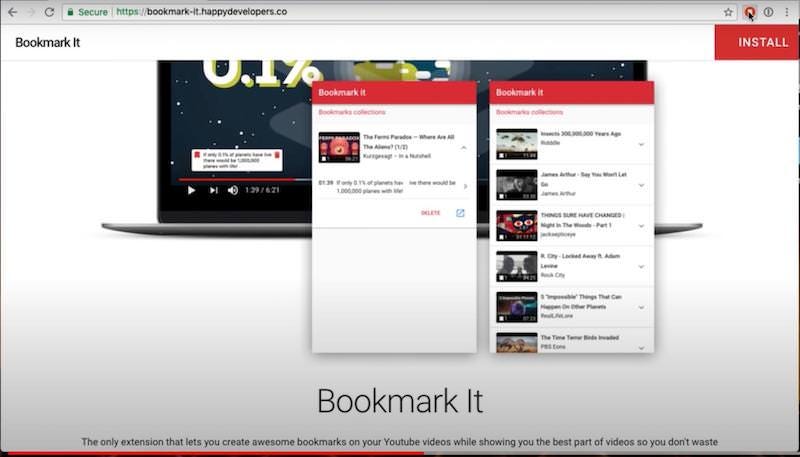The image size is (800, 457).
Task: Expand the Time Terror Birds Invaded entry
Action: pyautogui.click(x=641, y=348)
